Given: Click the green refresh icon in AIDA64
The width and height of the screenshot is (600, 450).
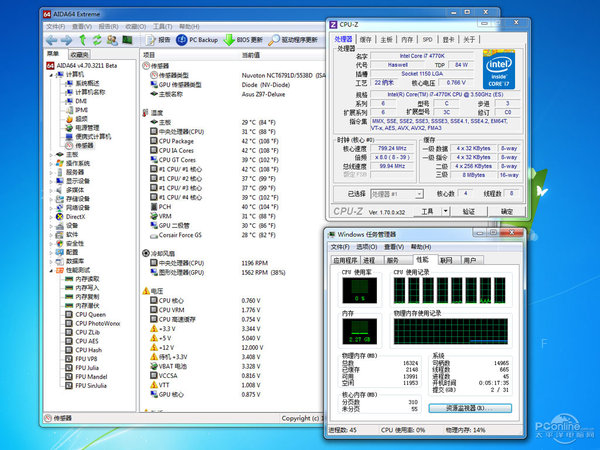Looking at the screenshot, I should (x=96, y=39).
